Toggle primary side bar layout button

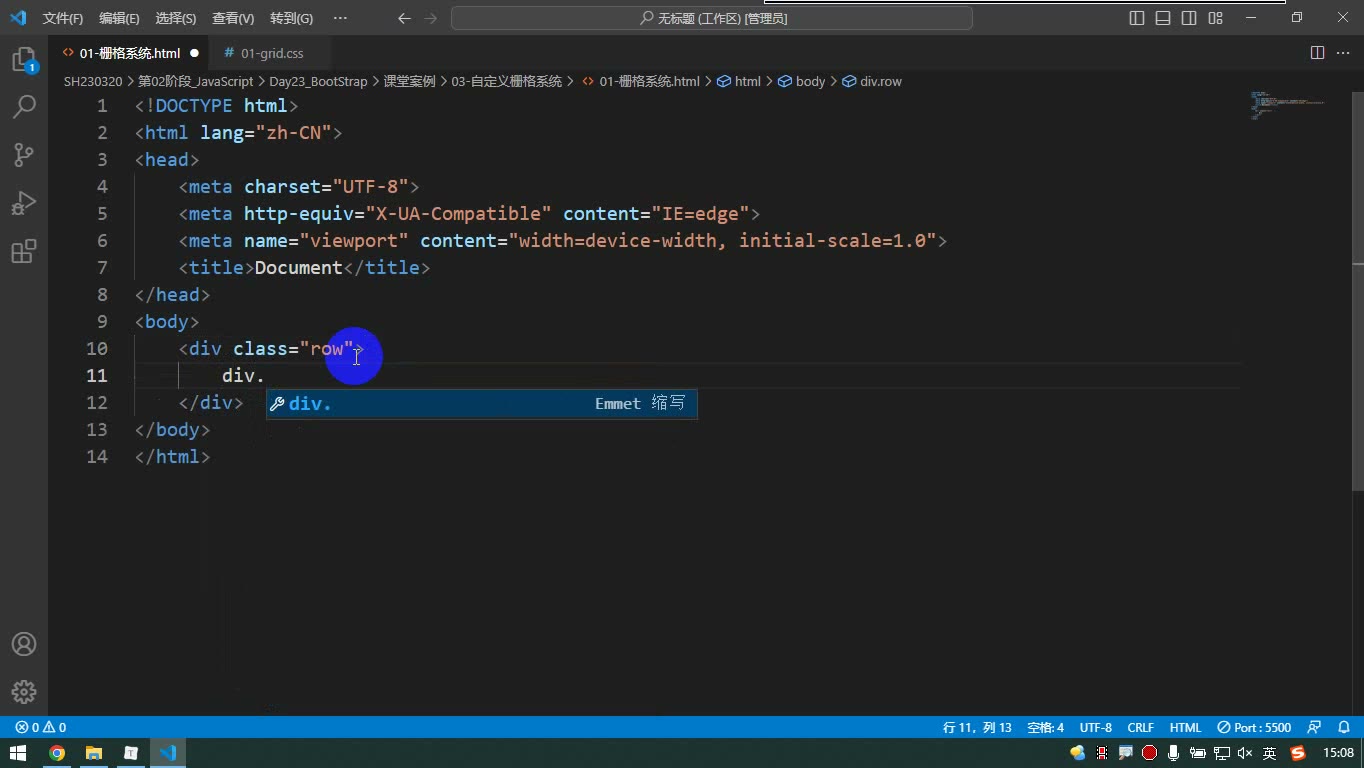[x=1137, y=18]
